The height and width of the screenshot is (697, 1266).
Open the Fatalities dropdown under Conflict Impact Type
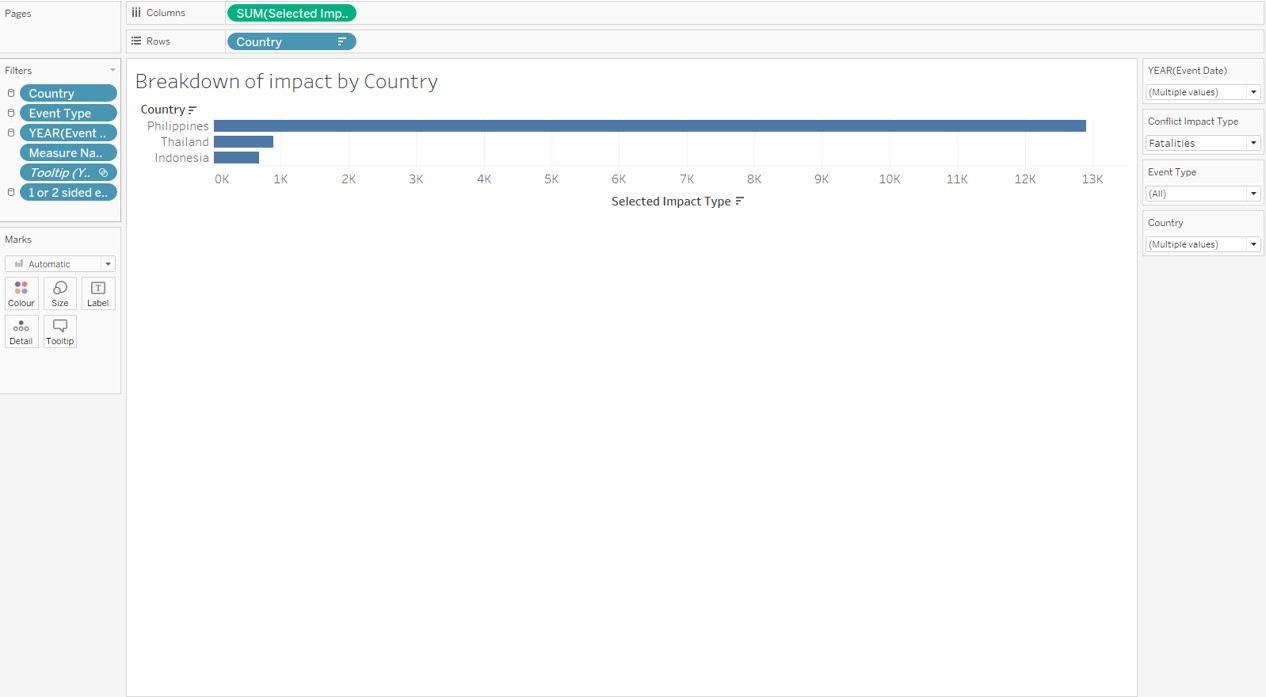tap(1255, 142)
